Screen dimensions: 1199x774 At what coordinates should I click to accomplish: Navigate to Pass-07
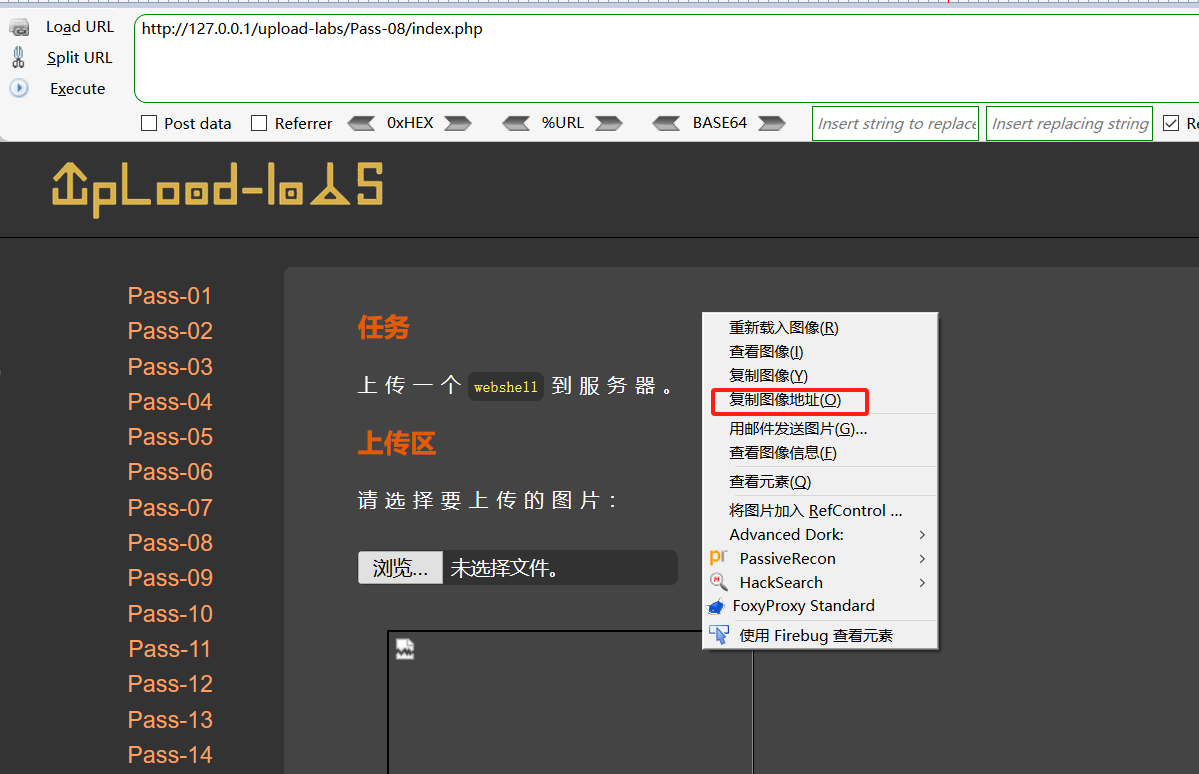coord(170,508)
